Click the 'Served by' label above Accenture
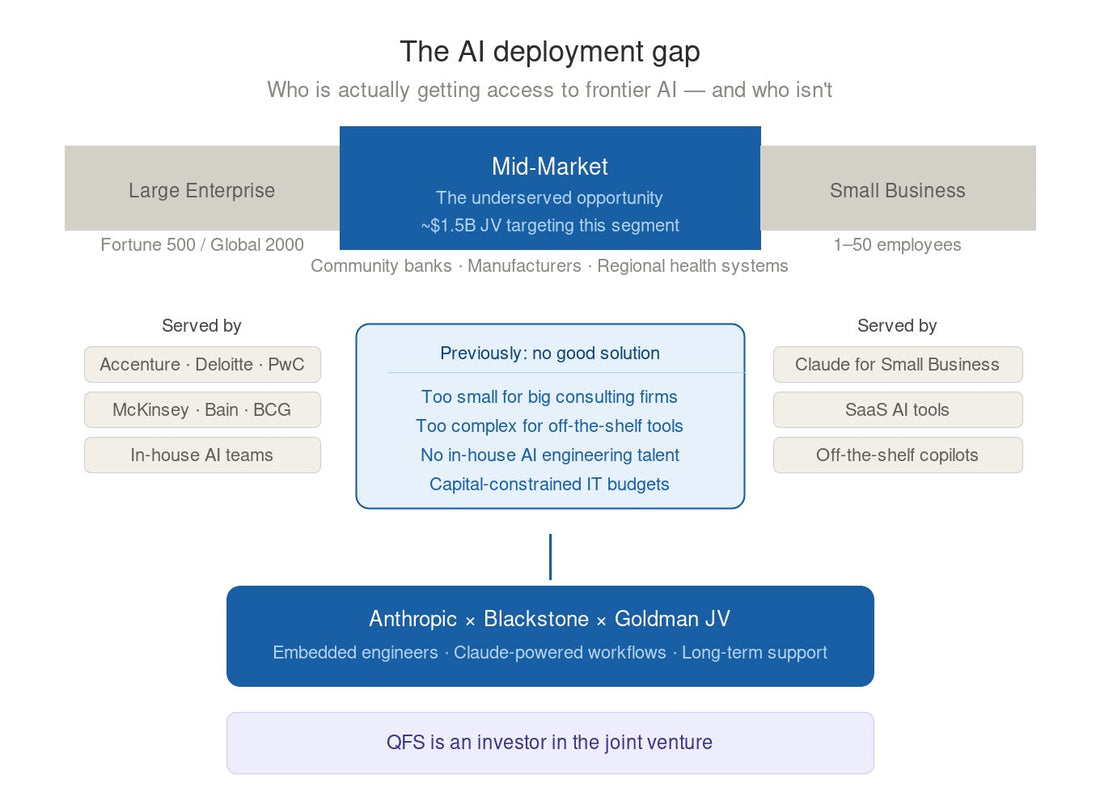The width and height of the screenshot is (1100, 809). [201, 326]
